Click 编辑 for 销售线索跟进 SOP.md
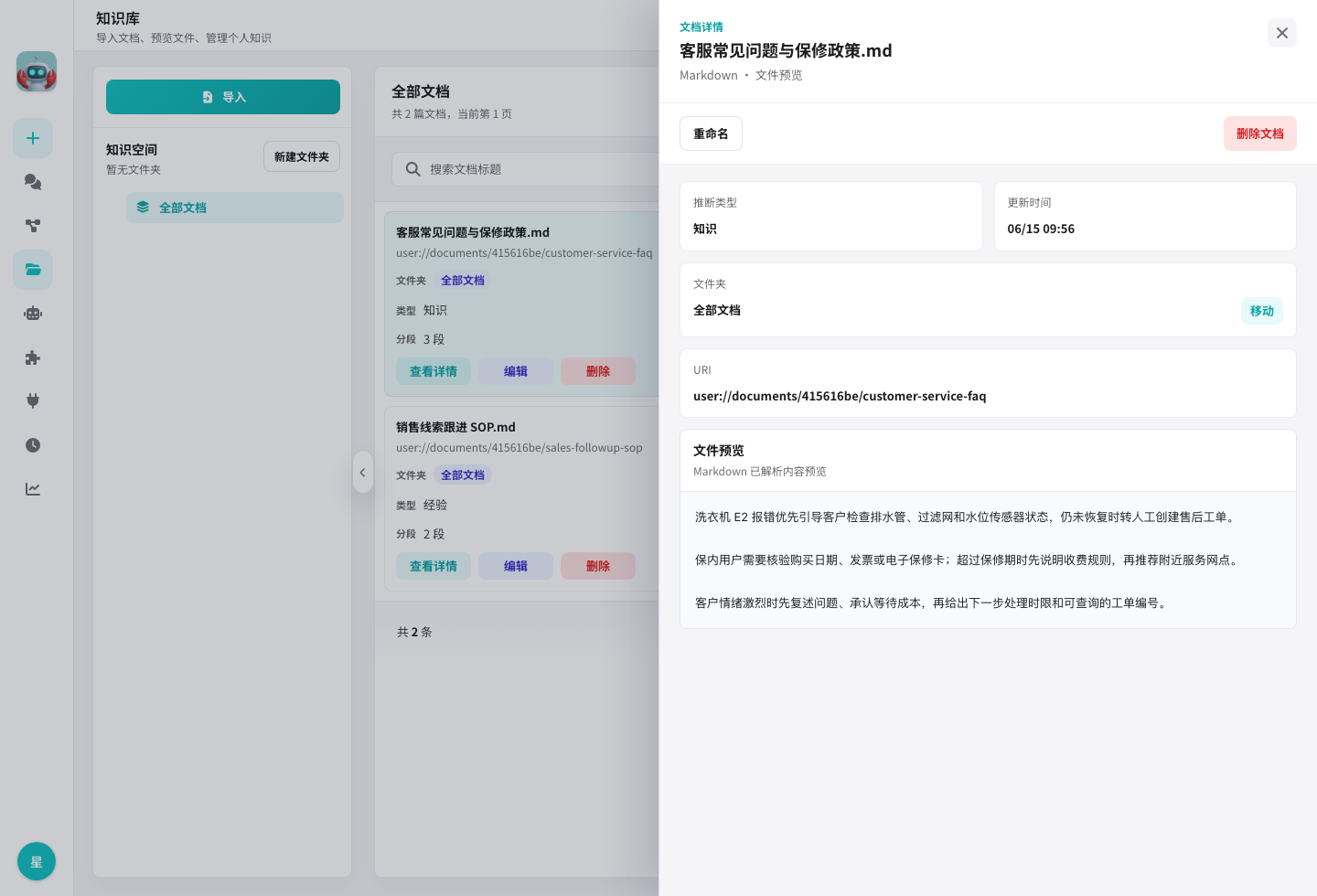This screenshot has width=1317, height=896. [x=516, y=566]
